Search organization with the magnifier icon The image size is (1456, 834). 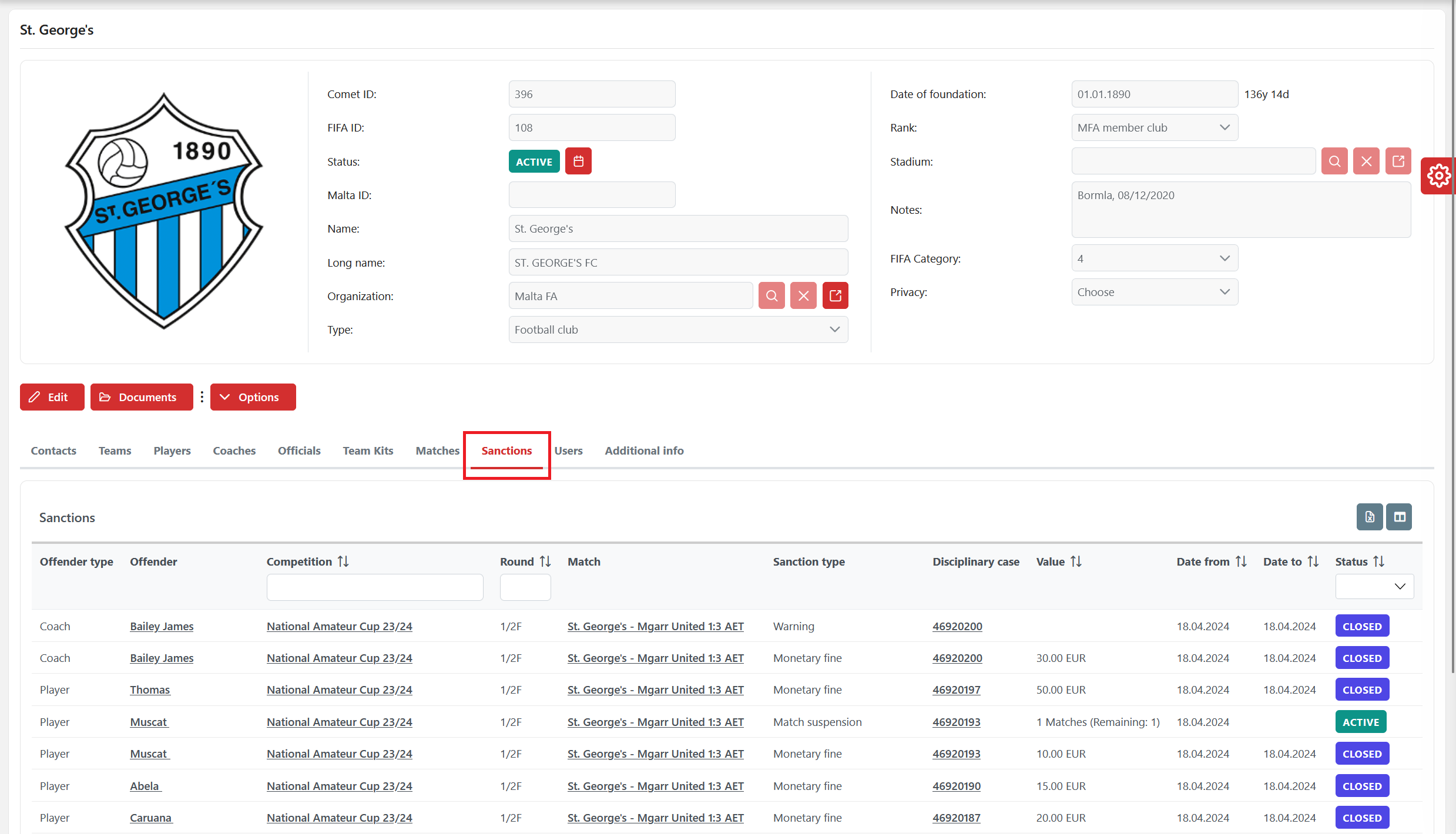coord(771,296)
